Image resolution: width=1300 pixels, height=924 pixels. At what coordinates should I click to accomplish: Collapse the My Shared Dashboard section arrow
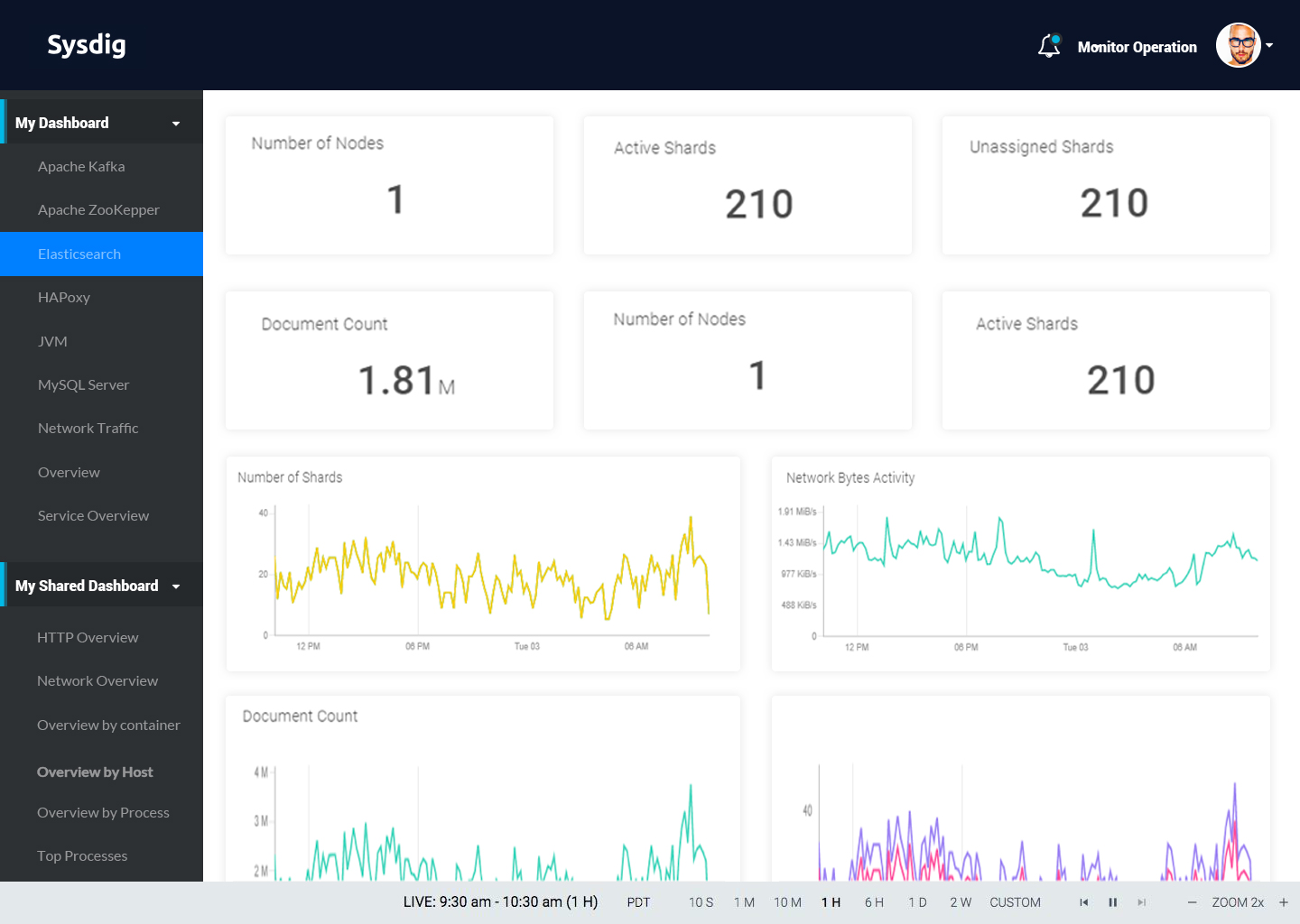[176, 587]
